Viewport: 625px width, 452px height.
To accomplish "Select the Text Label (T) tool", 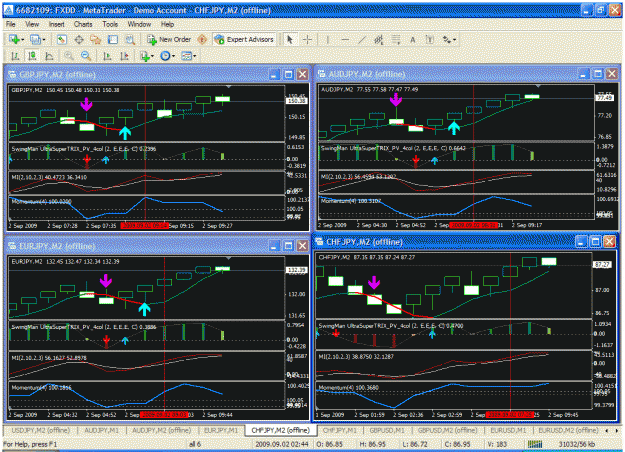I will click(429, 39).
